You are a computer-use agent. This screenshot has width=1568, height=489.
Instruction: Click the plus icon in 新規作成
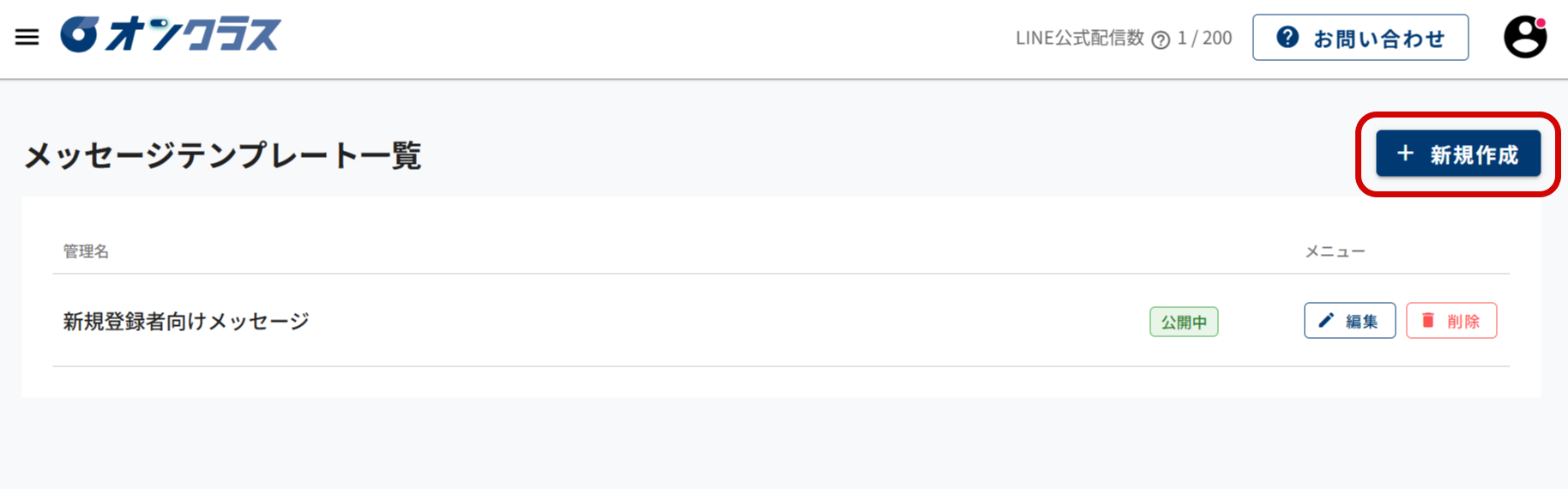click(x=1405, y=154)
